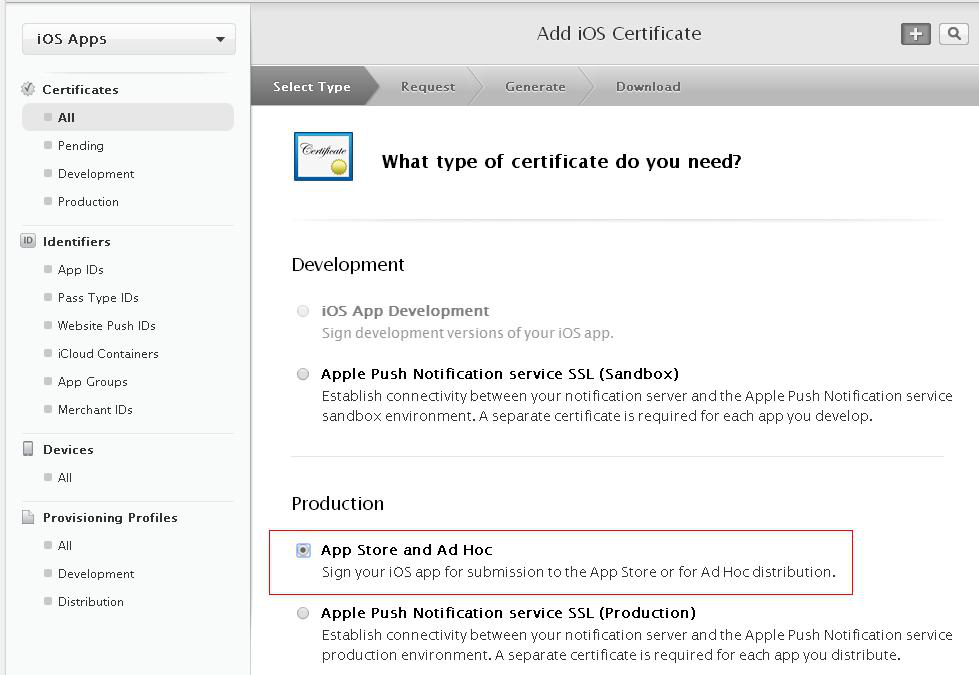979x675 pixels.
Task: Open Pass Type IDs
Action: (x=98, y=298)
